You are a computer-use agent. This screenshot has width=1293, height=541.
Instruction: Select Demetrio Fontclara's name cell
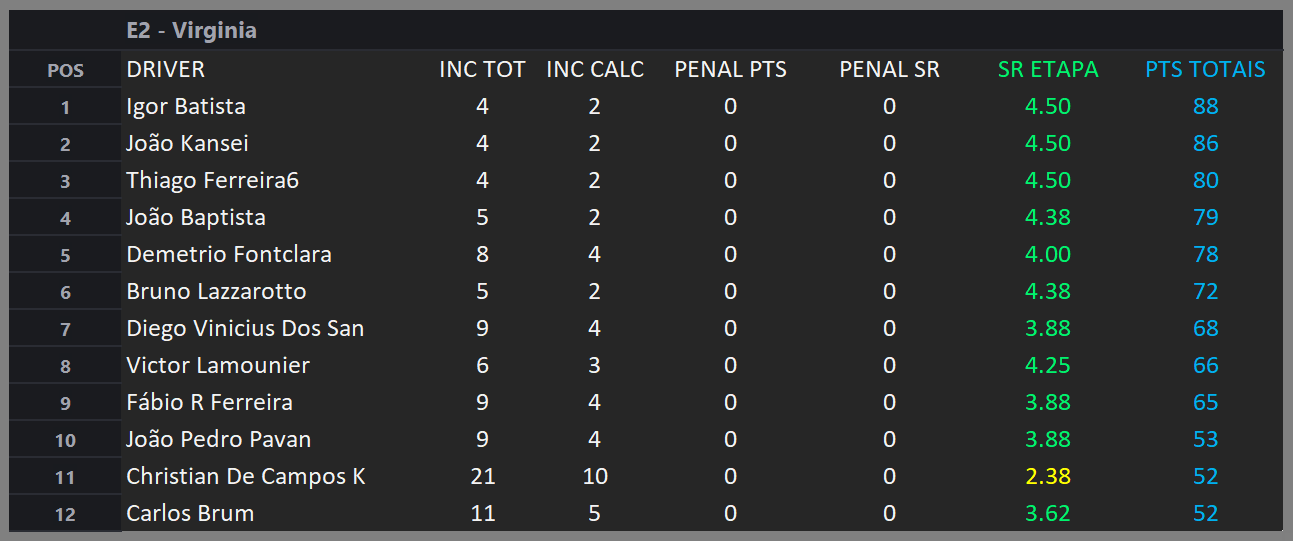[229, 254]
